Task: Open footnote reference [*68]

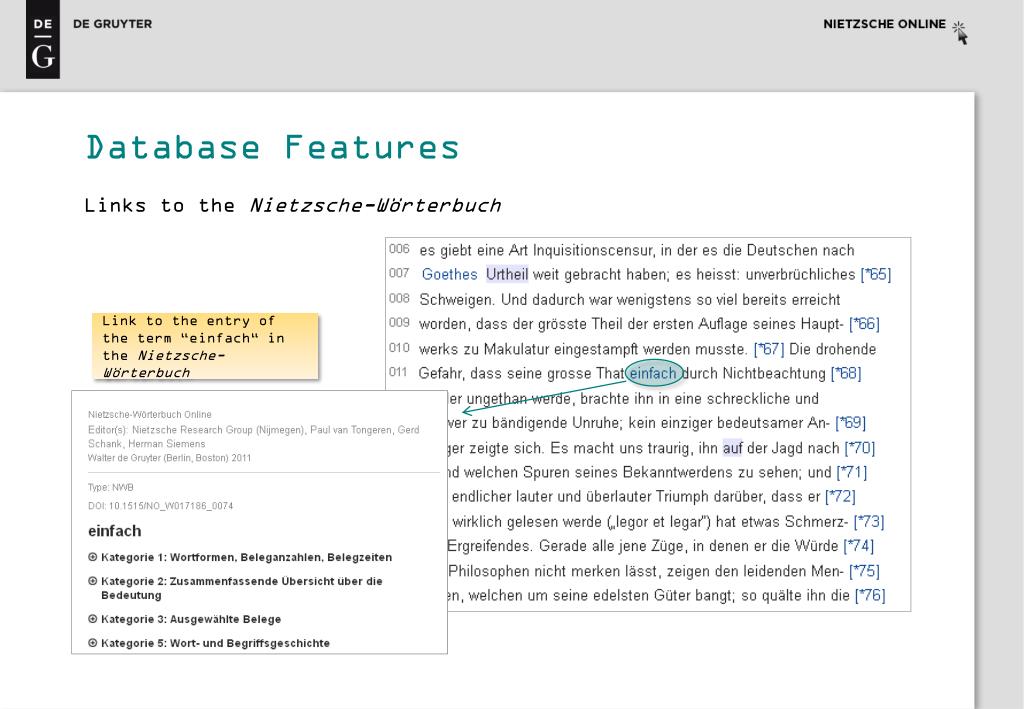Action: click(846, 374)
